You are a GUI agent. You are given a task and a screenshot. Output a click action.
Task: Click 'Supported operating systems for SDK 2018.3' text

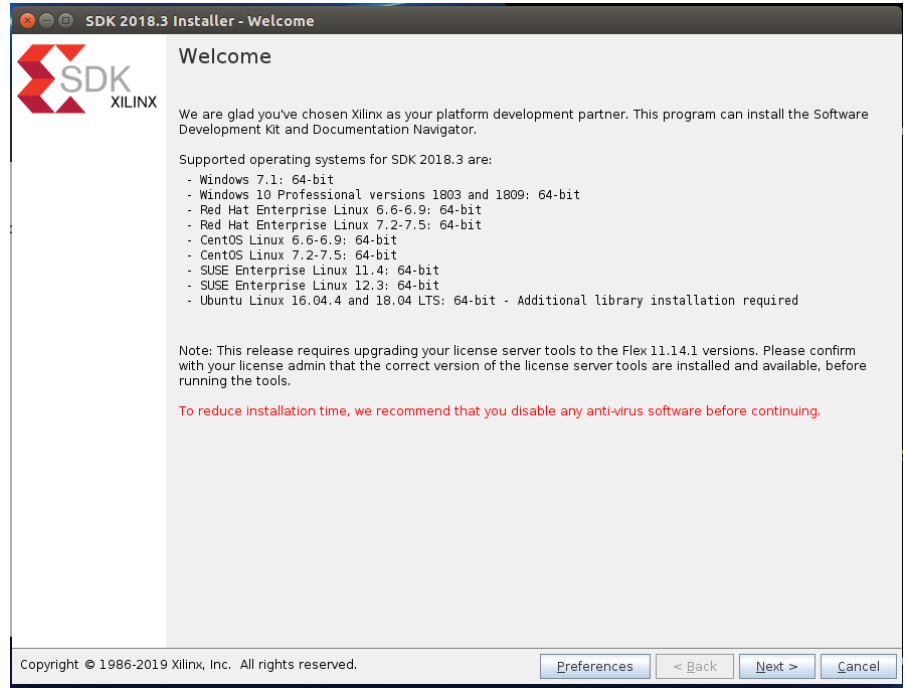[335, 159]
